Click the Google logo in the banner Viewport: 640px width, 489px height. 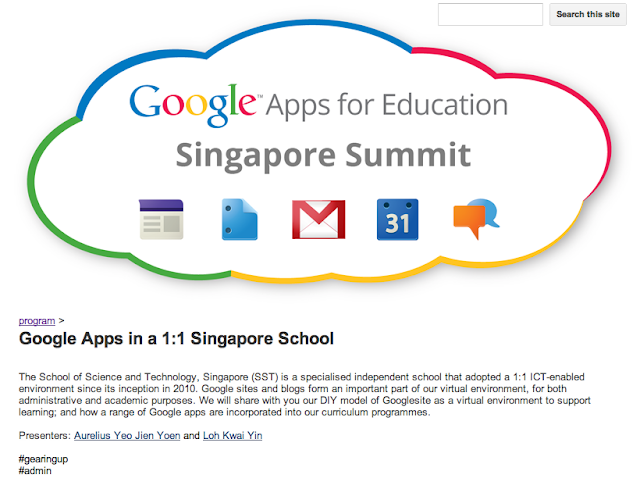(193, 105)
